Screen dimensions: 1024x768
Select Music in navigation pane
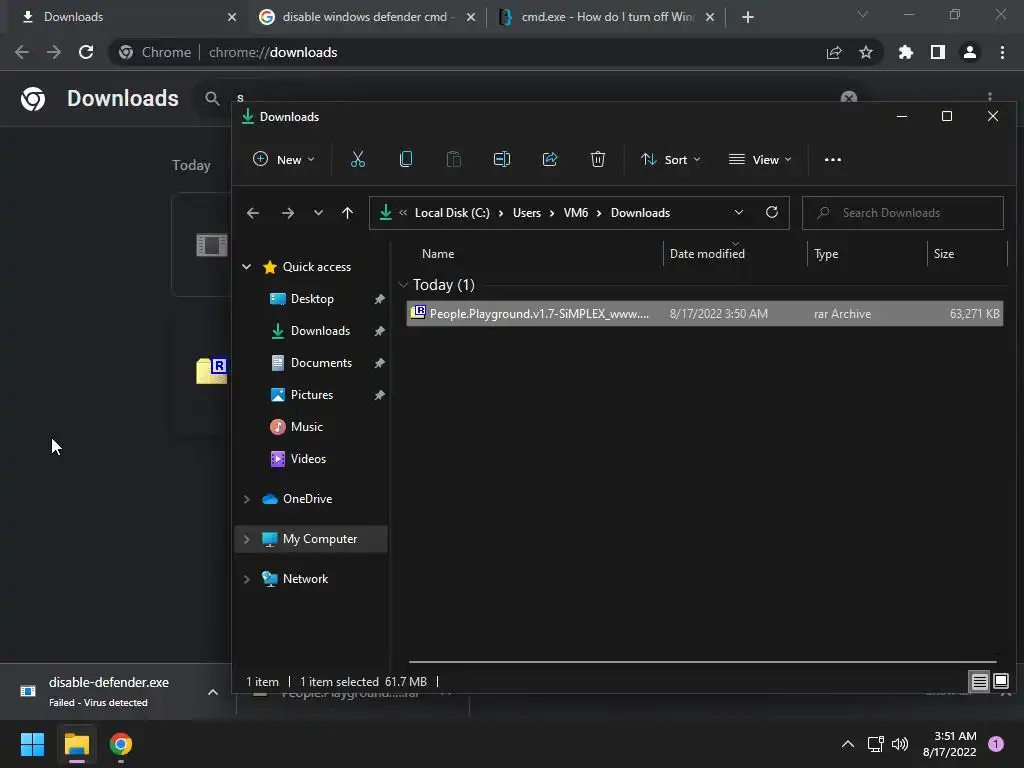[x=306, y=427]
